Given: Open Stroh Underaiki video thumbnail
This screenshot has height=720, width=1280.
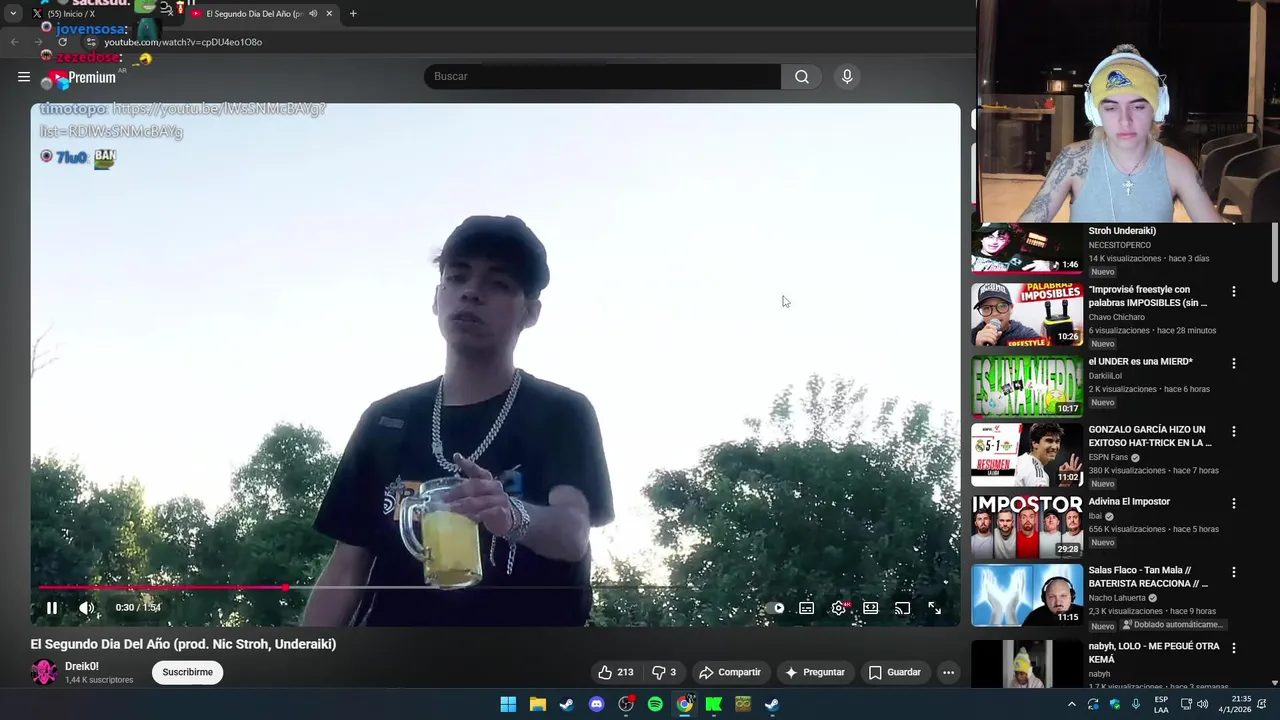Looking at the screenshot, I should tap(1027, 248).
